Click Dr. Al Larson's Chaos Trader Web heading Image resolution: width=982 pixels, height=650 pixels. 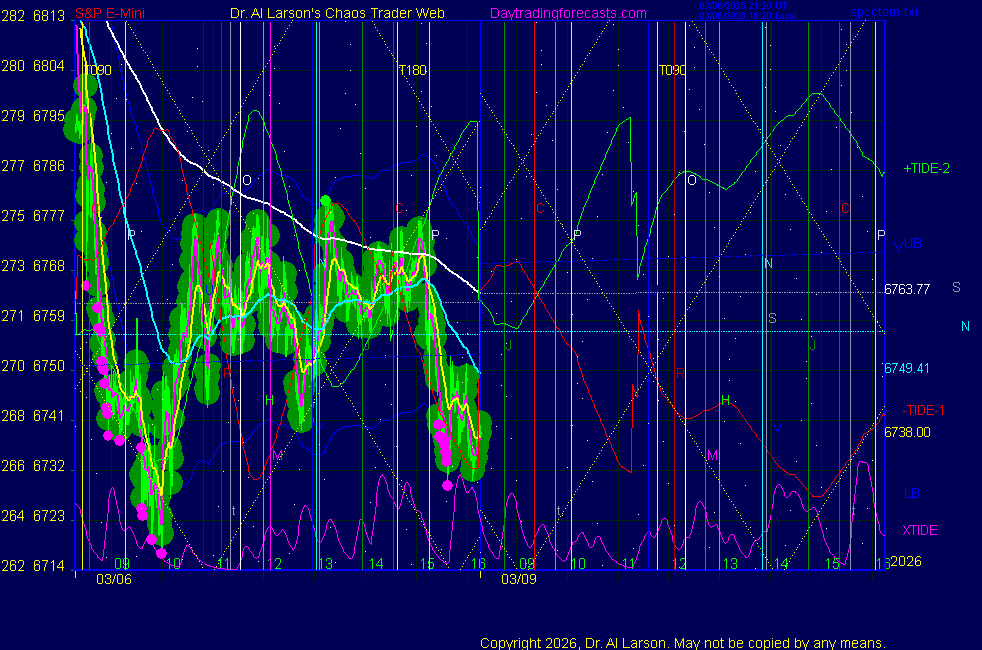[x=330, y=13]
